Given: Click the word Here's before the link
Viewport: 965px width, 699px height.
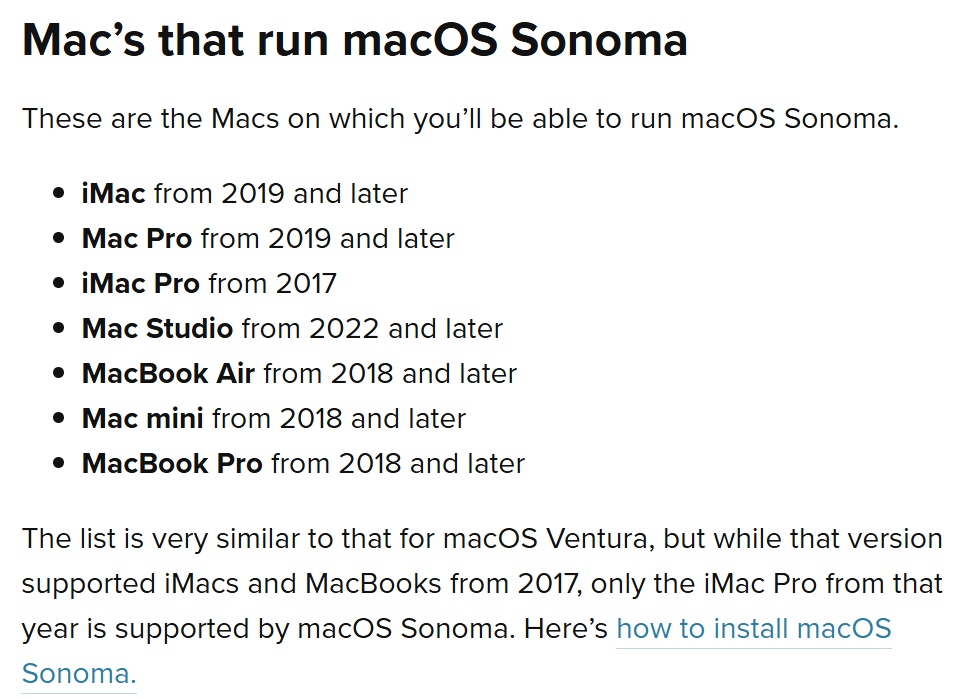Looking at the screenshot, I should point(566,629).
